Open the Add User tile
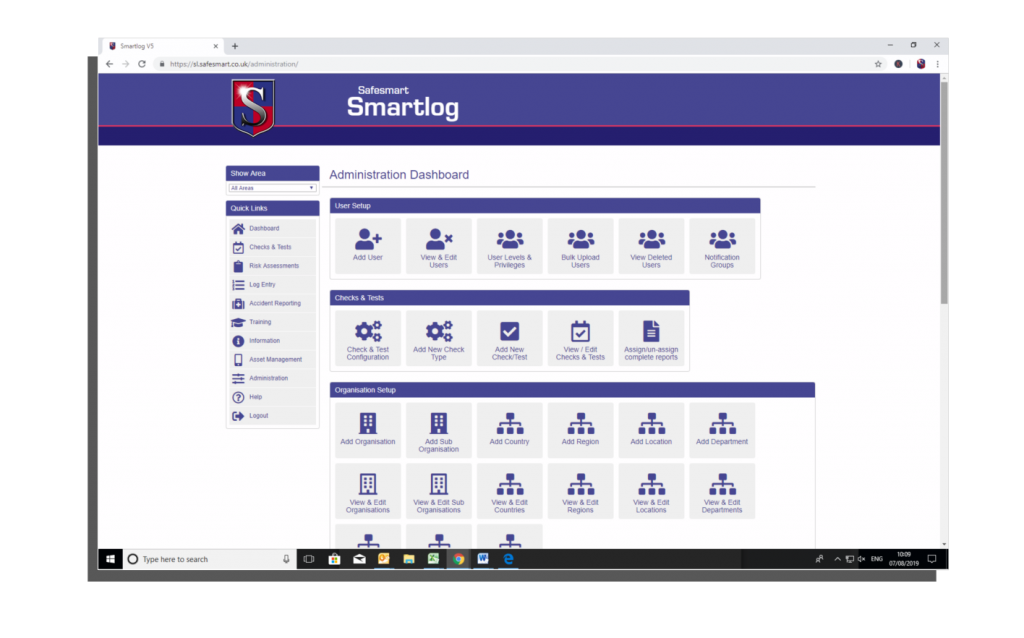 368,246
